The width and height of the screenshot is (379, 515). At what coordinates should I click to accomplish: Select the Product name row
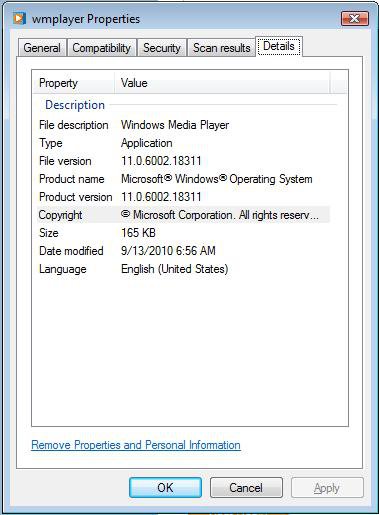[183, 179]
